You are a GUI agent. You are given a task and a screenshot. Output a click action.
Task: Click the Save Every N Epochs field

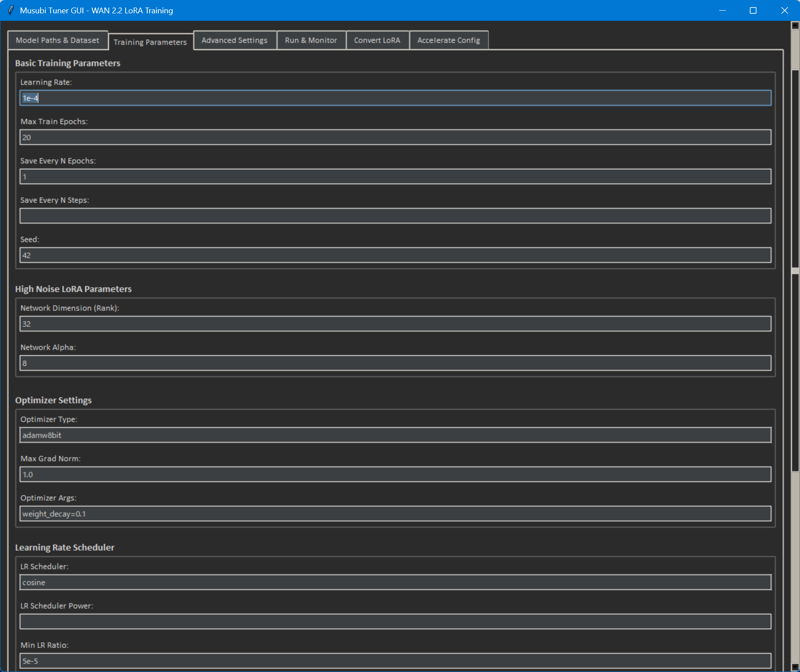(395, 176)
